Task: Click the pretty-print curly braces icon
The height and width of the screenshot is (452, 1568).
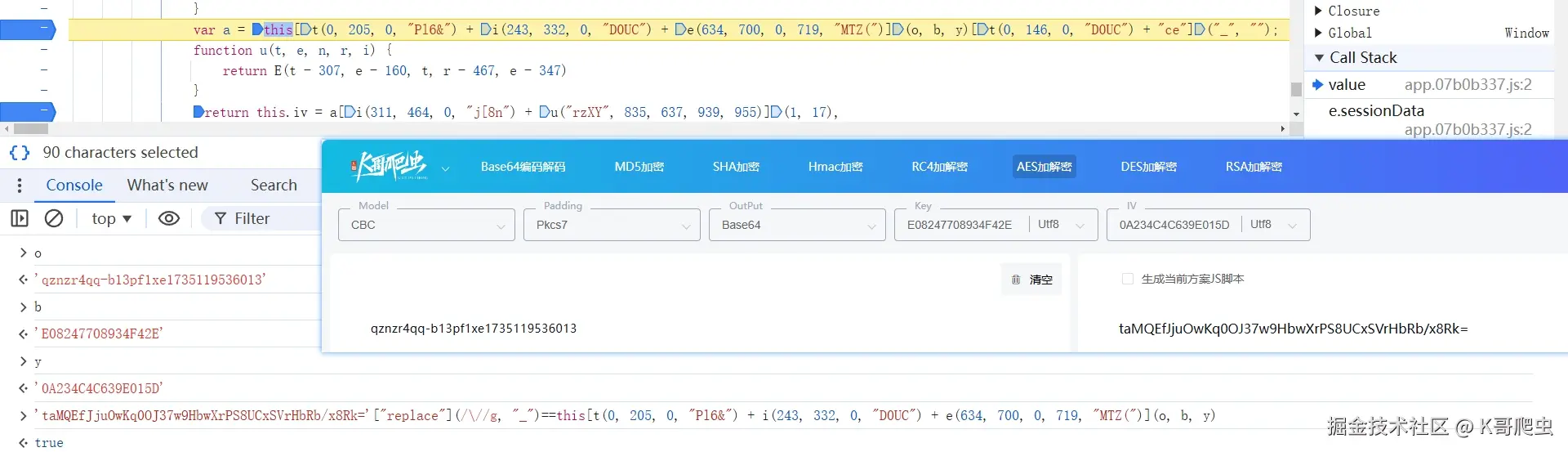Action: pyautogui.click(x=20, y=153)
